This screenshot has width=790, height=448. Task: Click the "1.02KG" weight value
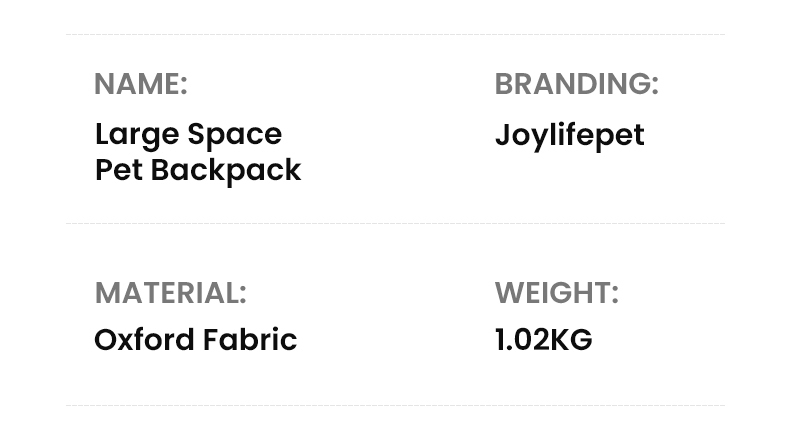point(543,340)
